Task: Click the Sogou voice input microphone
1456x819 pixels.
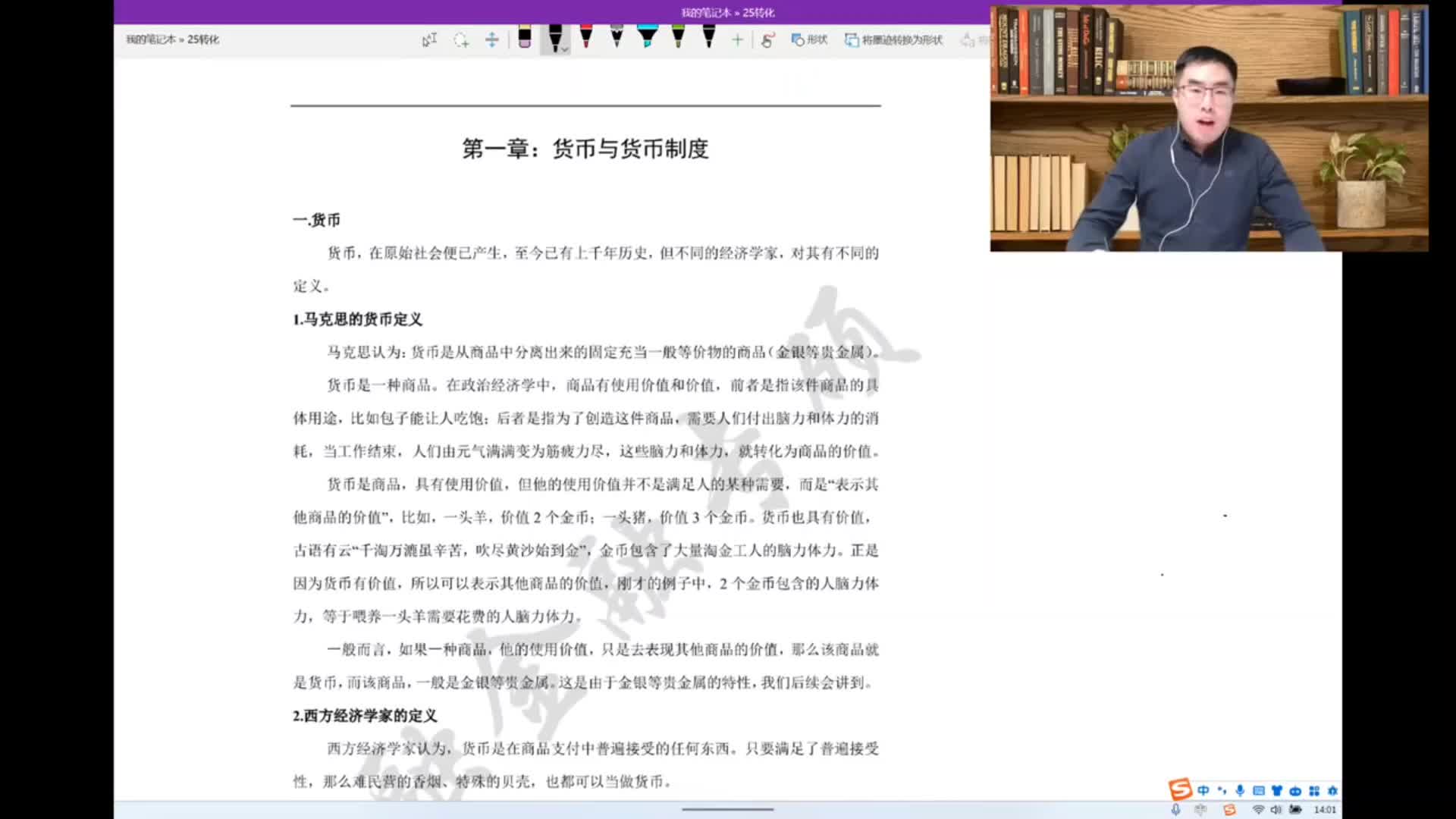Action: coord(1240,790)
